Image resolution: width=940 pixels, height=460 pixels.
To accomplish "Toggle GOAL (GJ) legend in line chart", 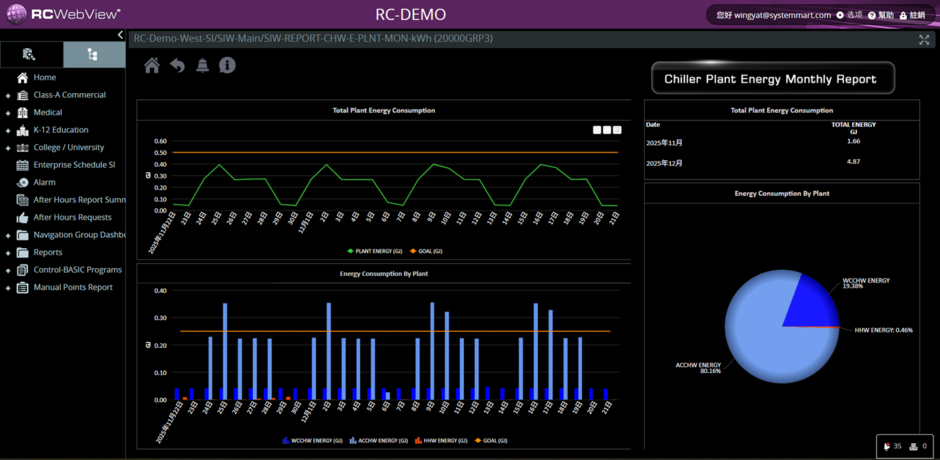I will 426,251.
